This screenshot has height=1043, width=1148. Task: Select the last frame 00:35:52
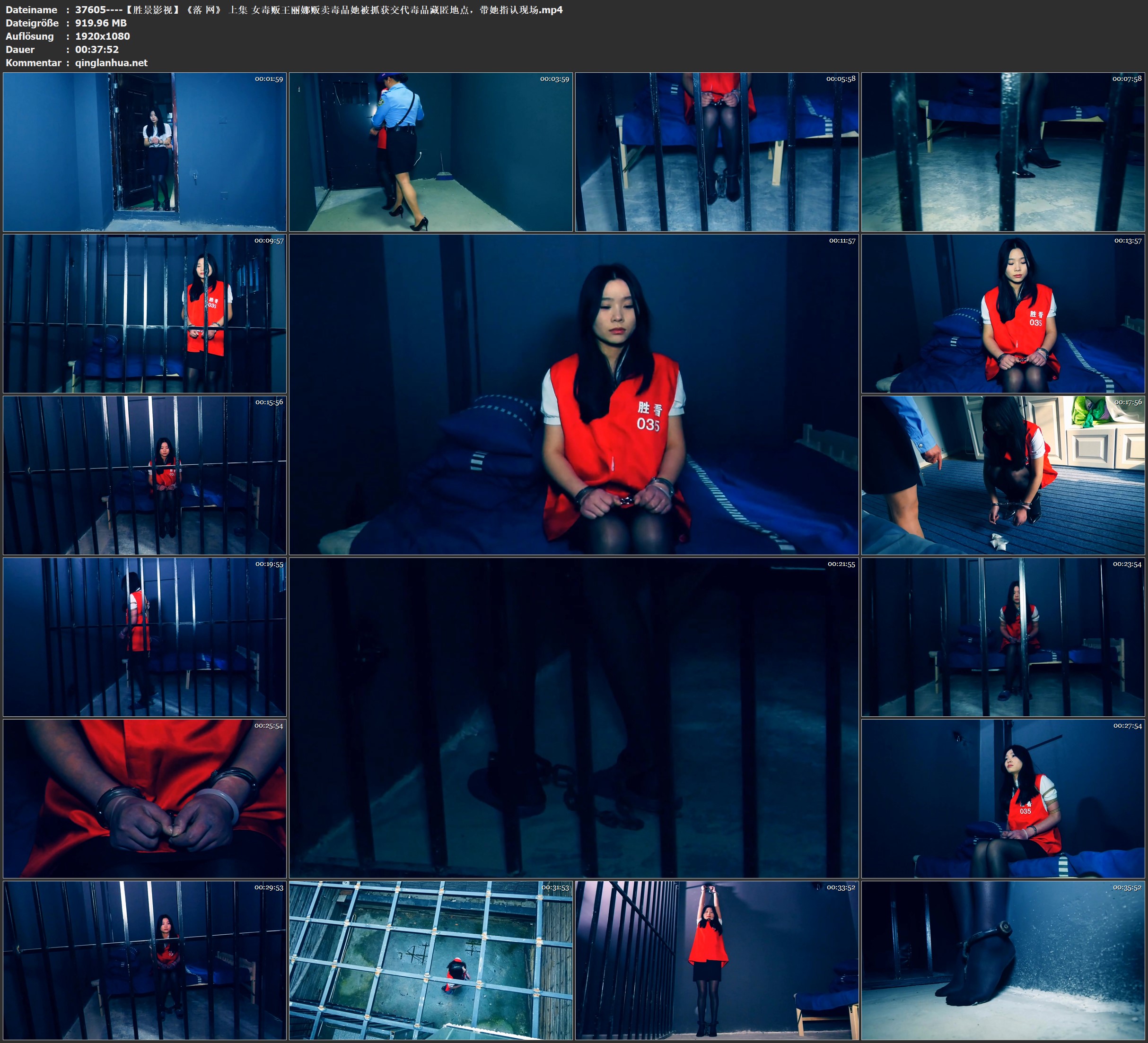[1003, 960]
